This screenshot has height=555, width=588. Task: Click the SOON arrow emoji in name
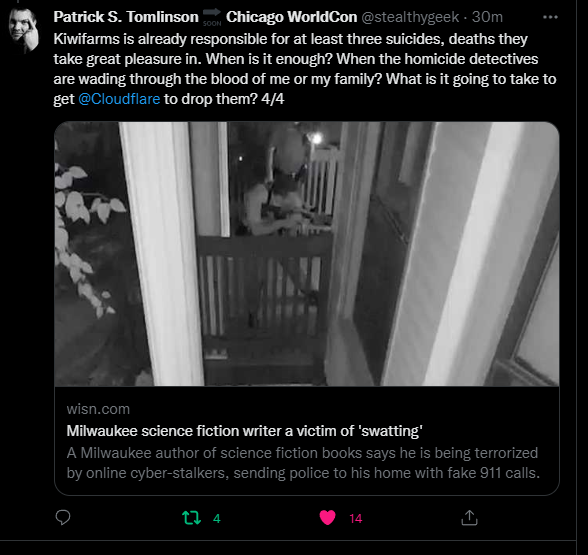[212, 17]
